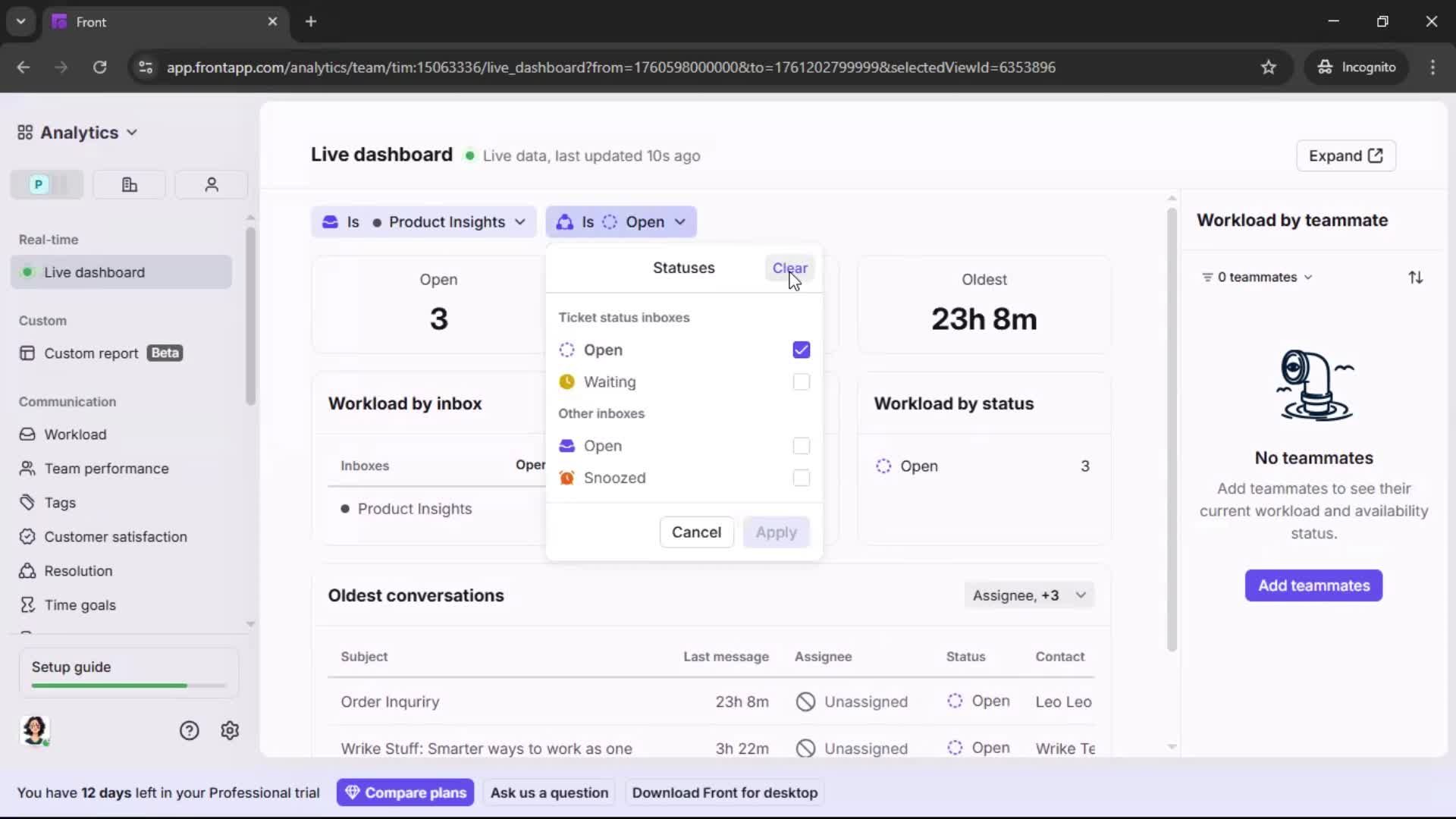Click the Setup guide progress bar
1456x819 pixels.
click(x=126, y=685)
